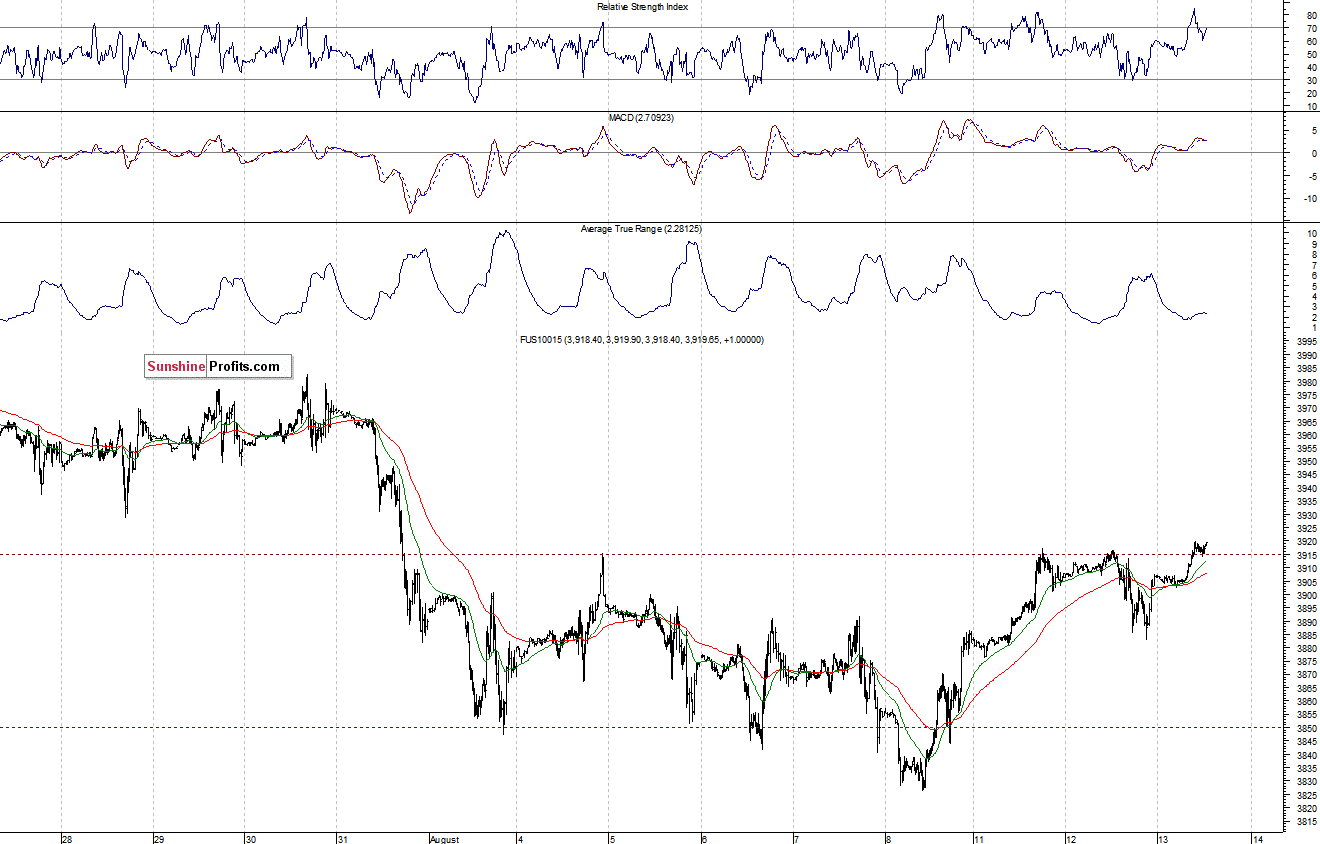Click the 30 value on RSI axis

click(x=1311, y=80)
